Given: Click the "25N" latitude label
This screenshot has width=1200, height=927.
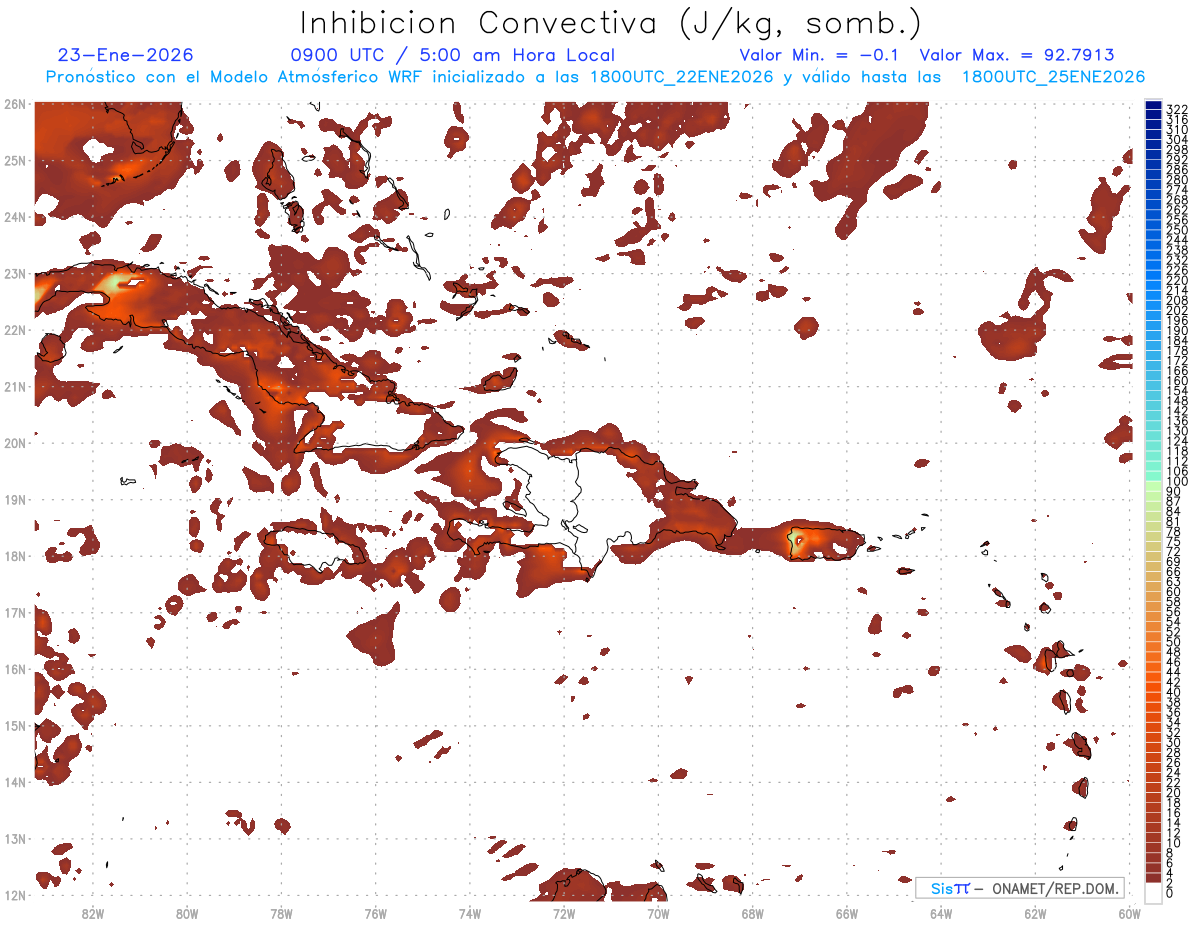Looking at the screenshot, I should 14,160.
